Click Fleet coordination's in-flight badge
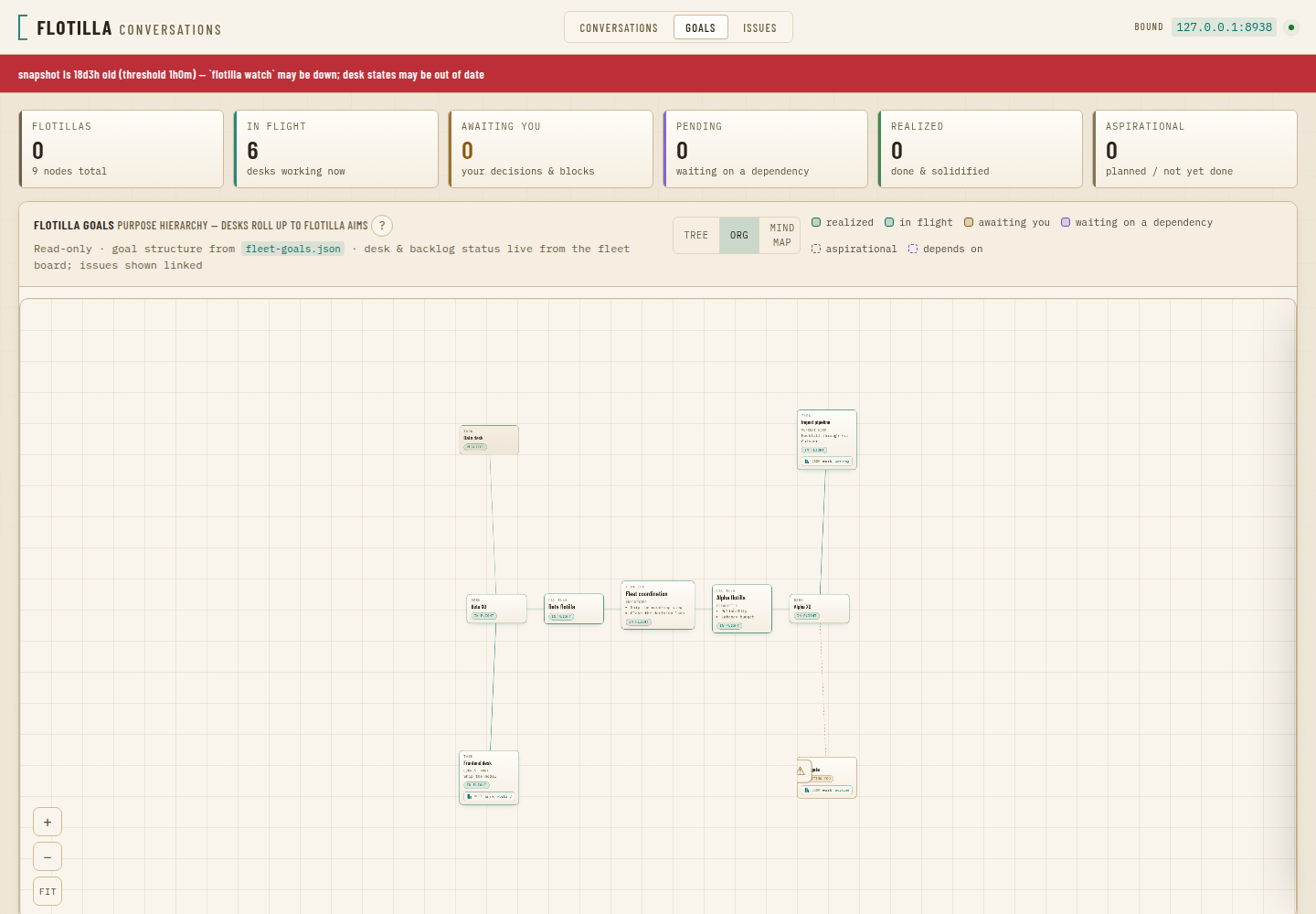 tap(638, 622)
